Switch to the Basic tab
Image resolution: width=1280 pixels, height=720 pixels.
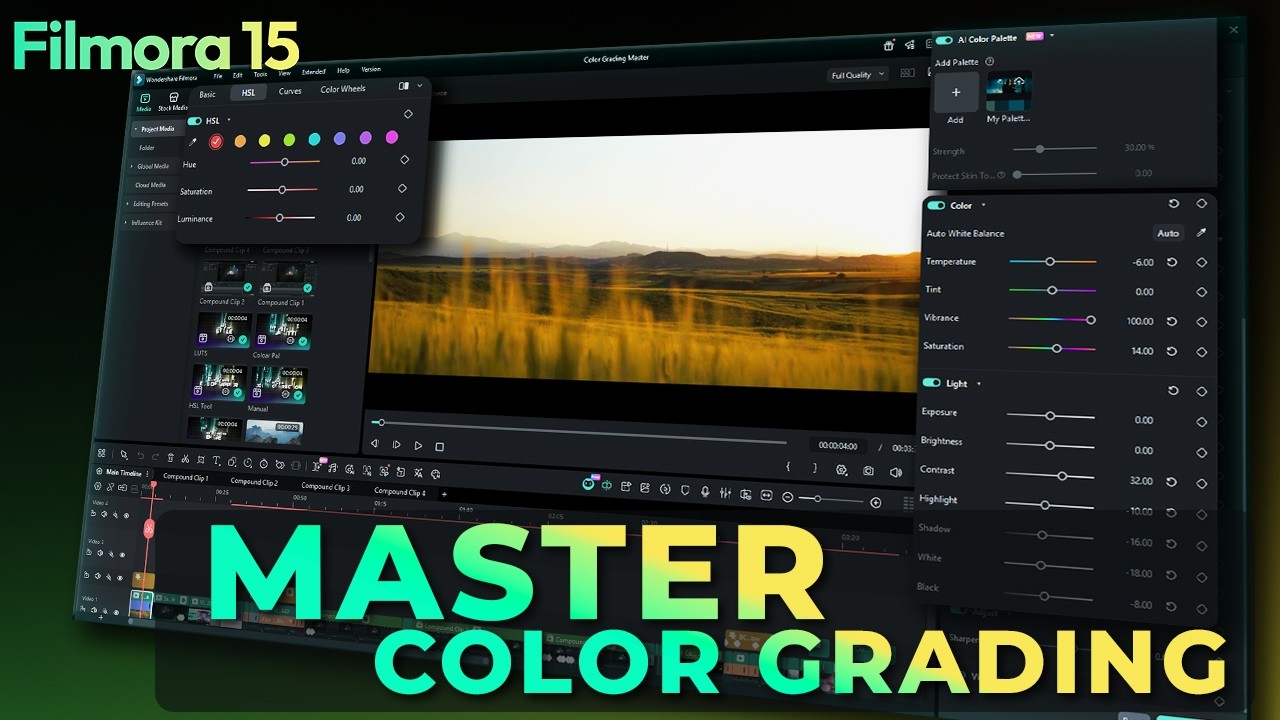coord(207,94)
